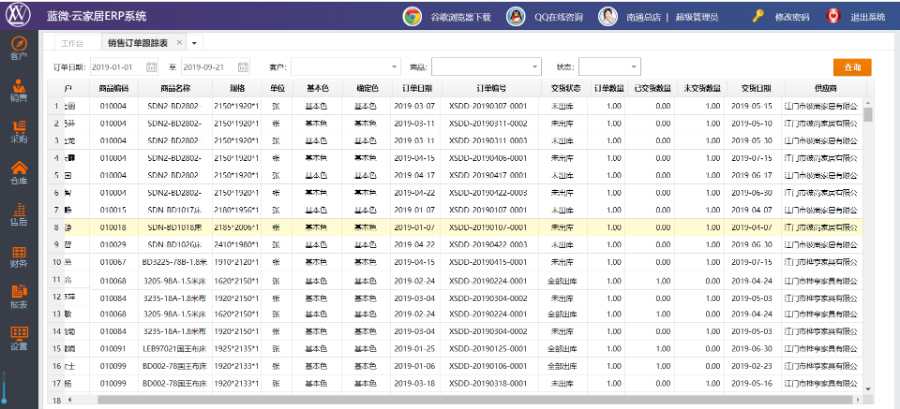Click the scroll-left arrow of horizontal scrollbar

pos(69,399)
